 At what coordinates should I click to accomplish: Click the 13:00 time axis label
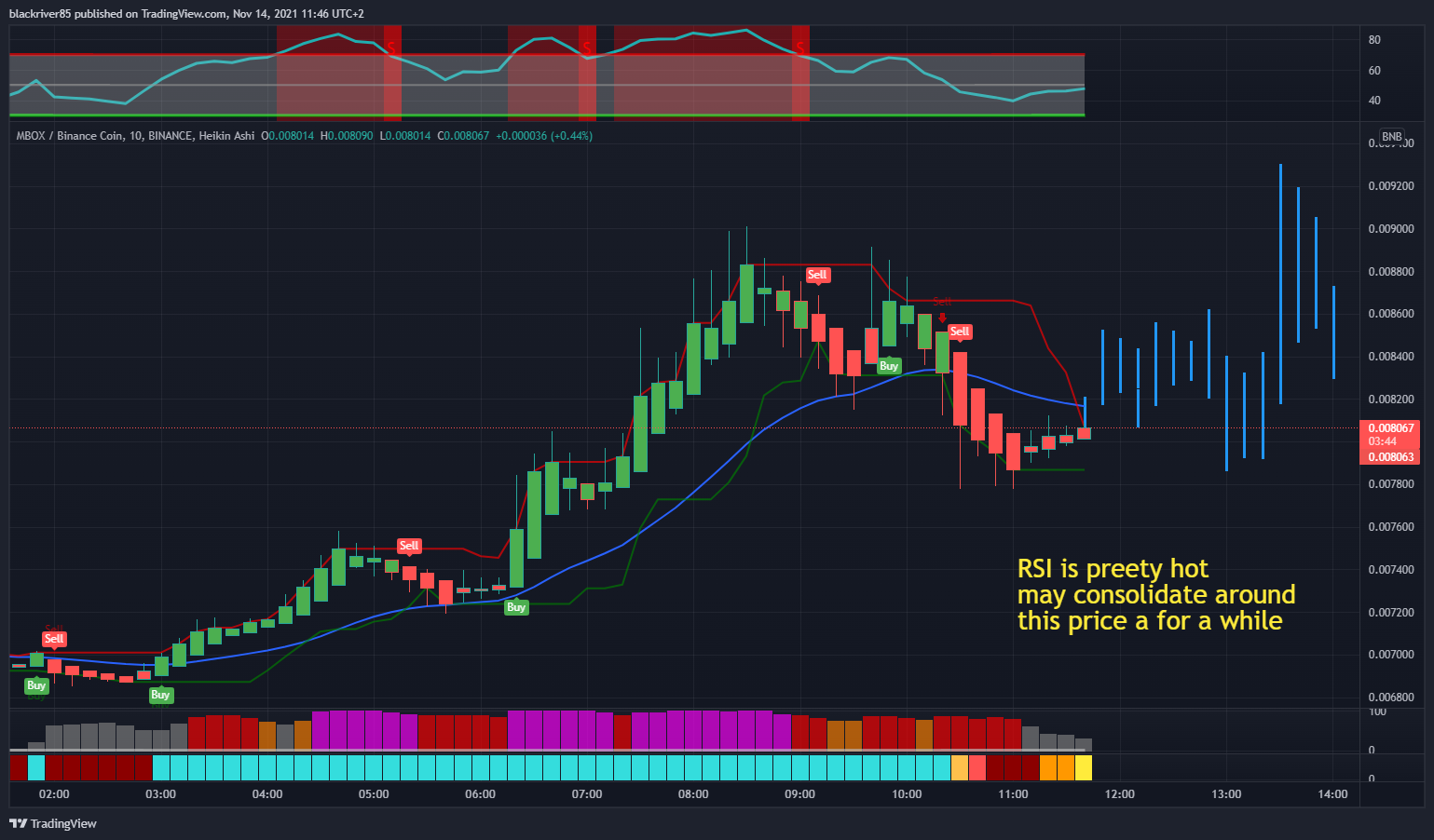(1226, 794)
